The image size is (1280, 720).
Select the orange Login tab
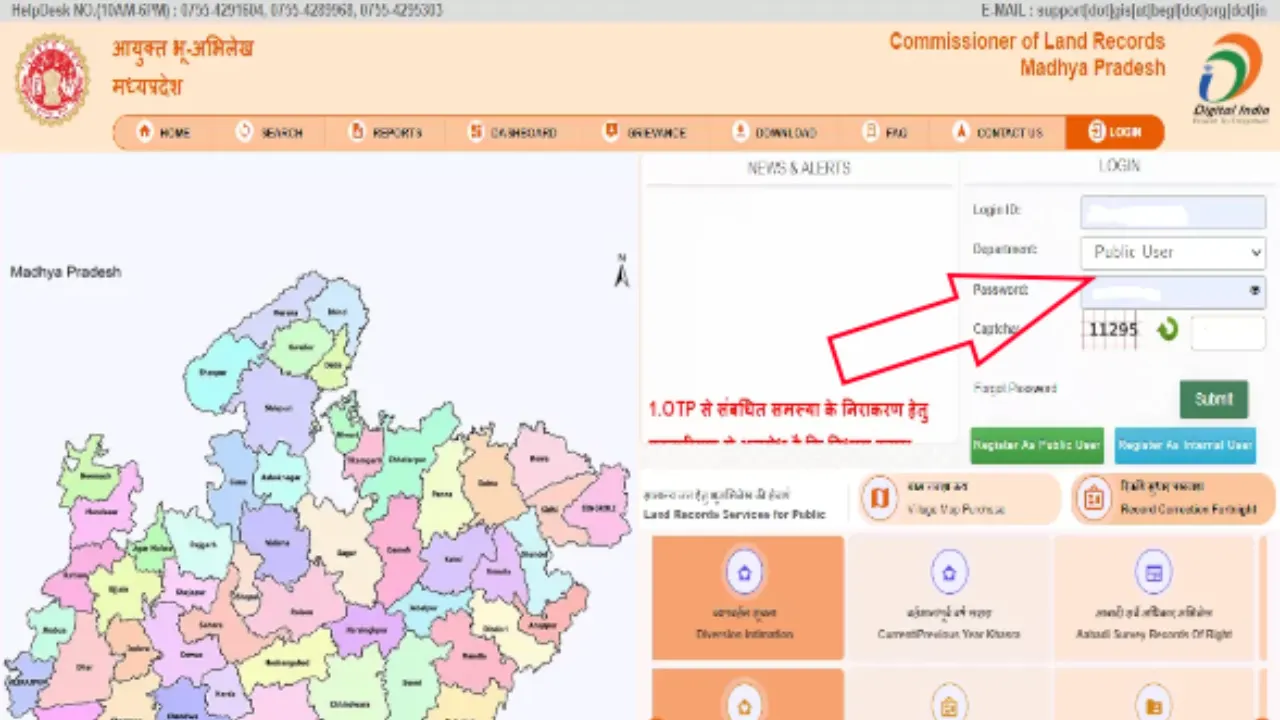(1114, 132)
